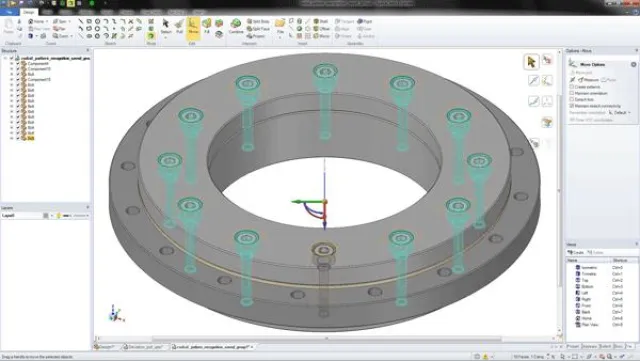Apply the Tangent assembly condition
Screen dimensions: 640x361
click(x=344, y=21)
